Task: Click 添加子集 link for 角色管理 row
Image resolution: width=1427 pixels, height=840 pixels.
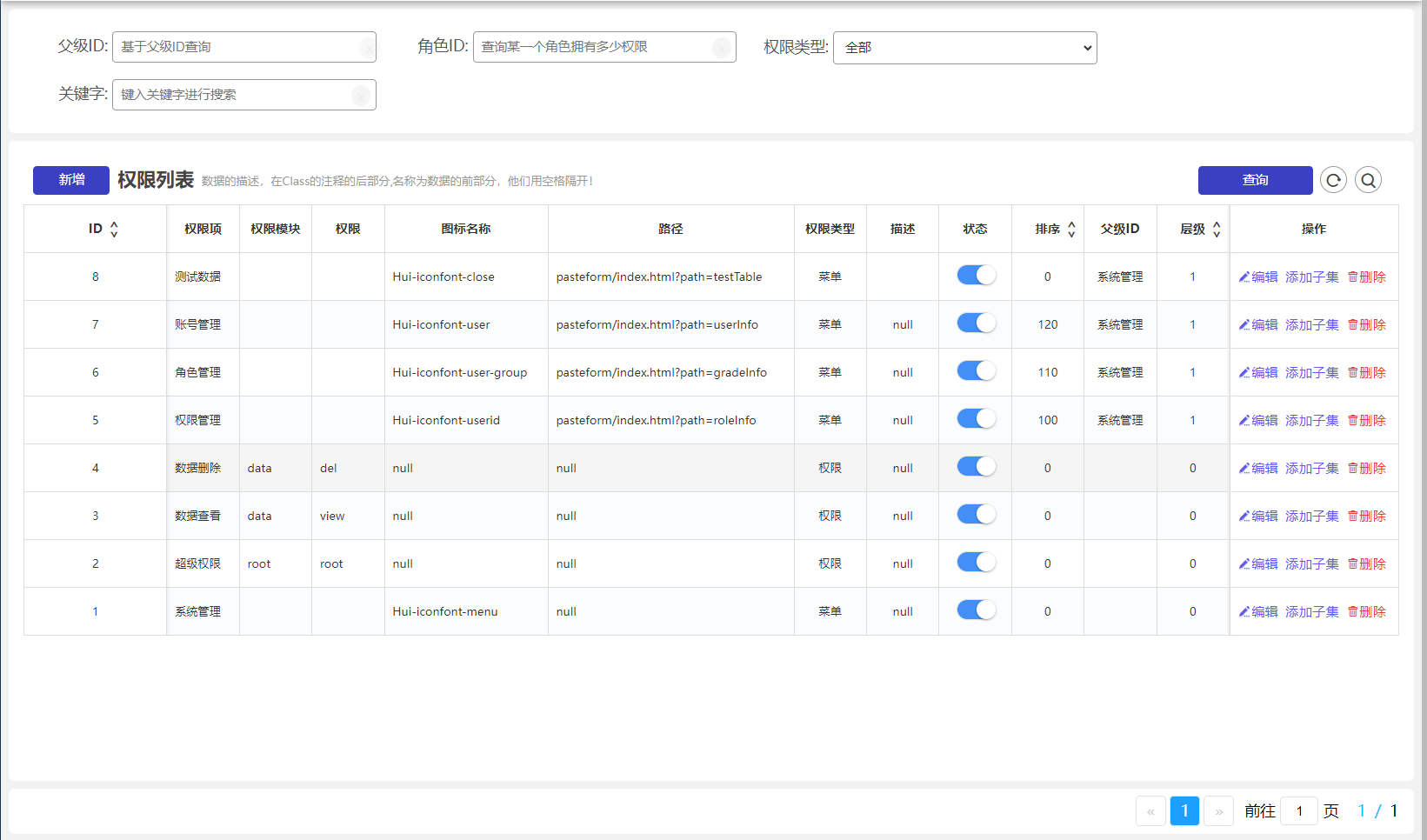Action: (x=1311, y=372)
